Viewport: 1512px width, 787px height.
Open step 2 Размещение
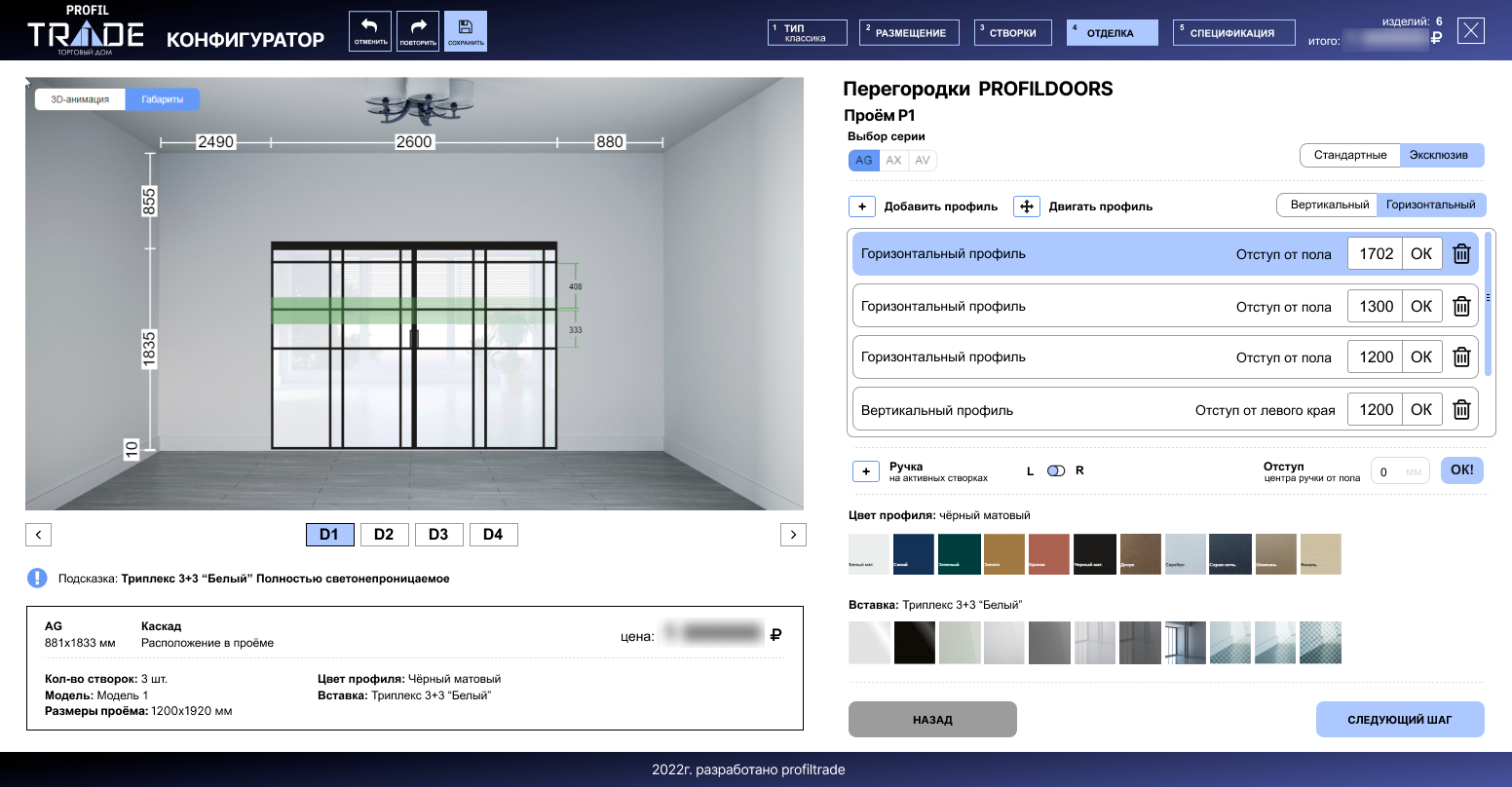(x=910, y=32)
